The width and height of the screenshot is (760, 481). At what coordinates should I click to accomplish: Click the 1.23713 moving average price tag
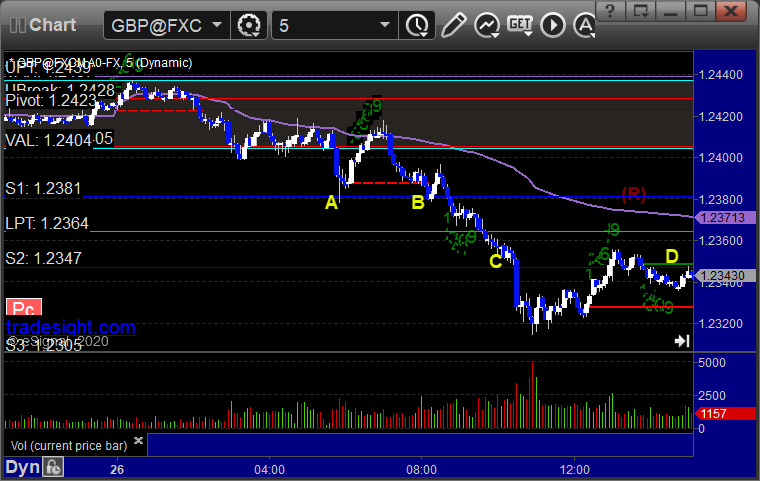725,218
